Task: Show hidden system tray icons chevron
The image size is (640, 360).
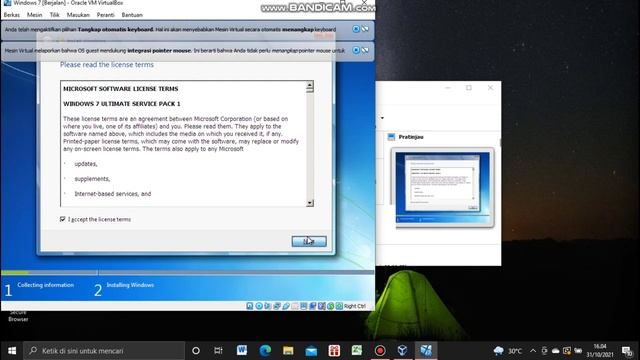Action: (533, 350)
